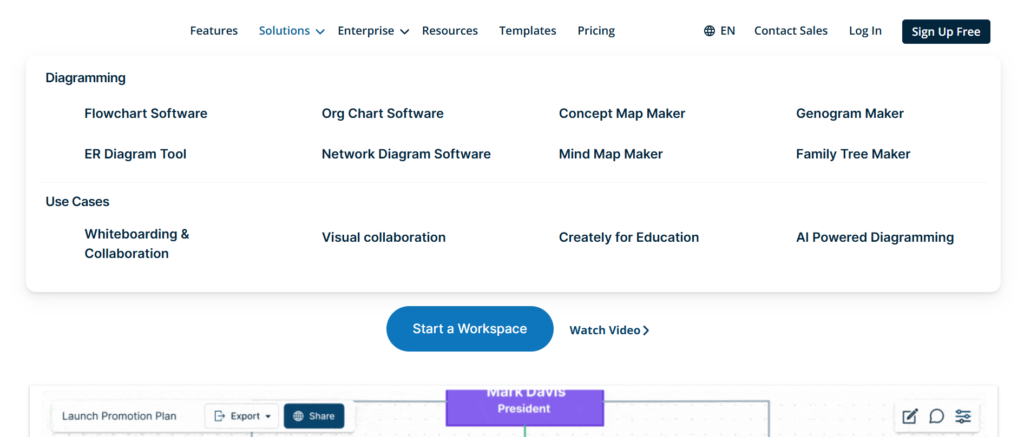Choose AI Powered Diagramming link

[874, 238]
